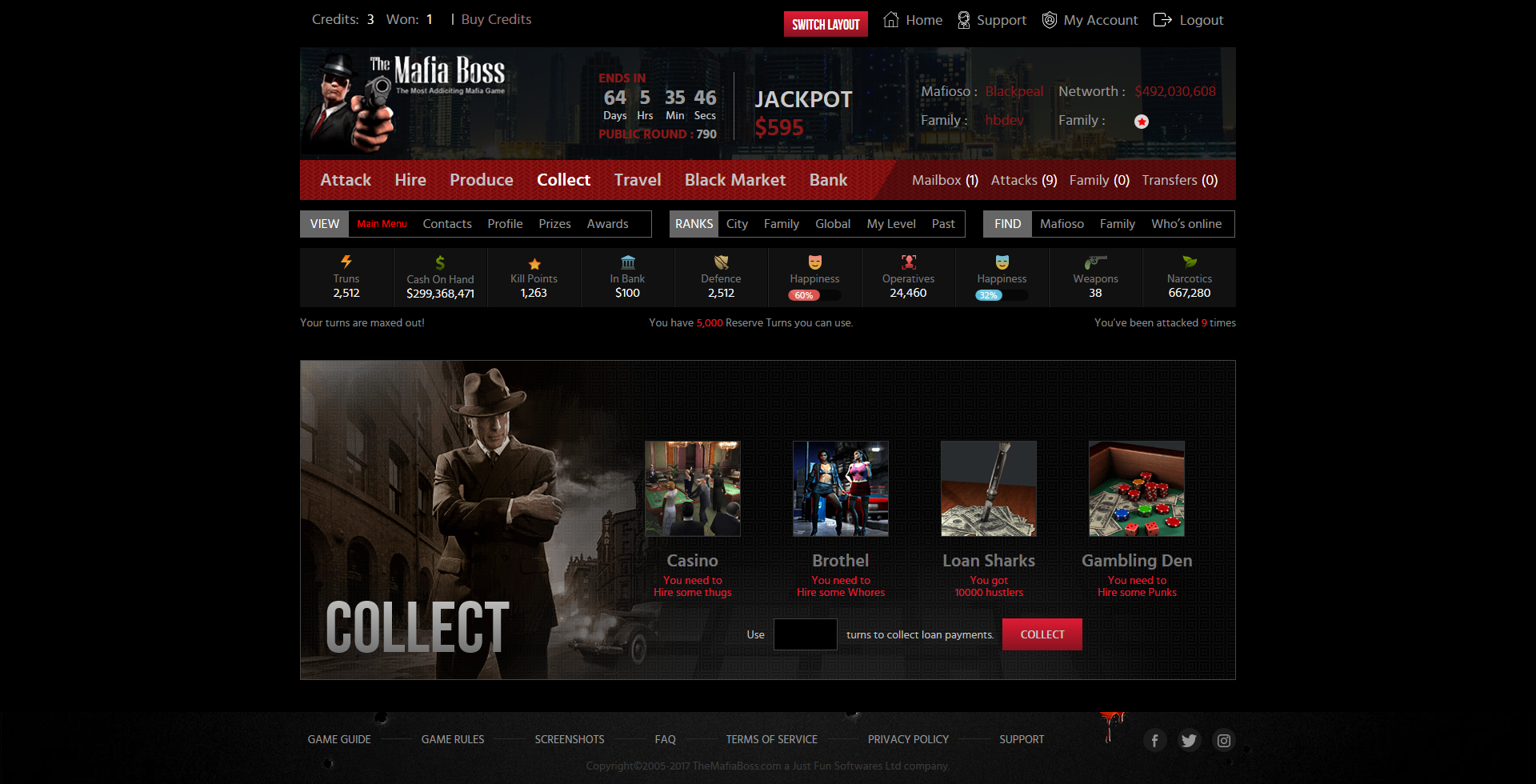Click the In Bank building icon
This screenshot has width=1536, height=784.
point(628,262)
